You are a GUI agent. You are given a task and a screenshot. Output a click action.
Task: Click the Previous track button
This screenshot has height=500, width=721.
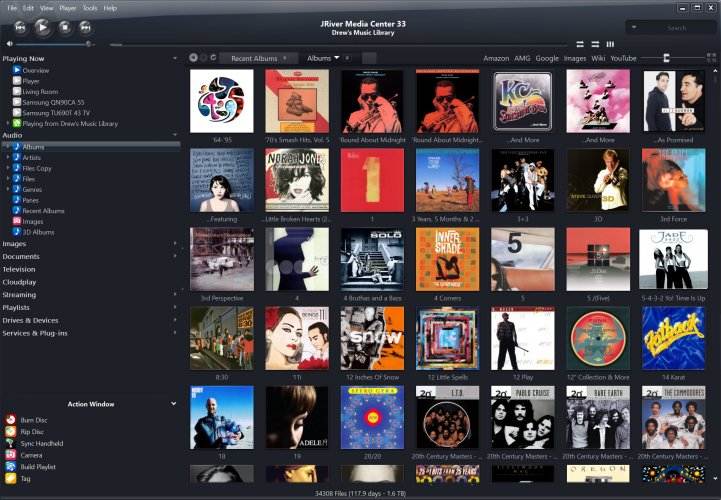click(20, 28)
